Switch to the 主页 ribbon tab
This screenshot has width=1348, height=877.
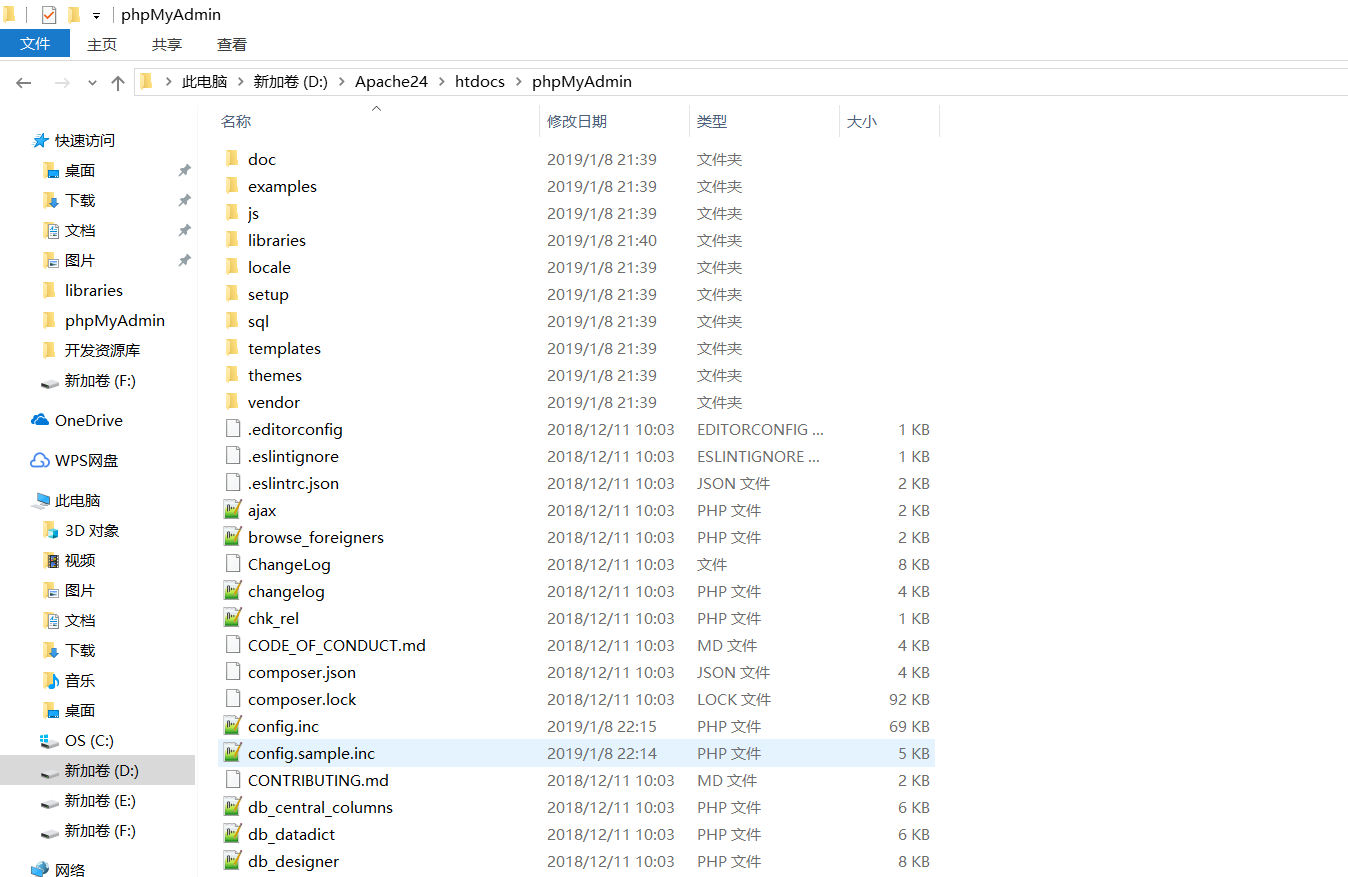(102, 44)
